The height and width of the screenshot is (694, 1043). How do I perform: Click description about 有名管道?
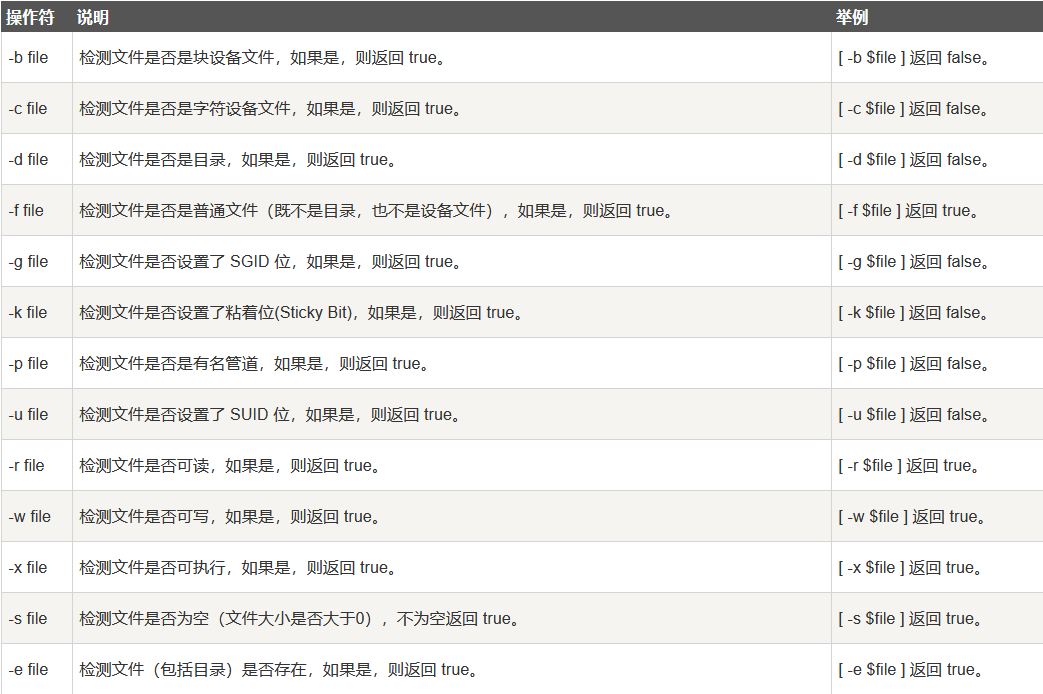pyautogui.click(x=254, y=364)
